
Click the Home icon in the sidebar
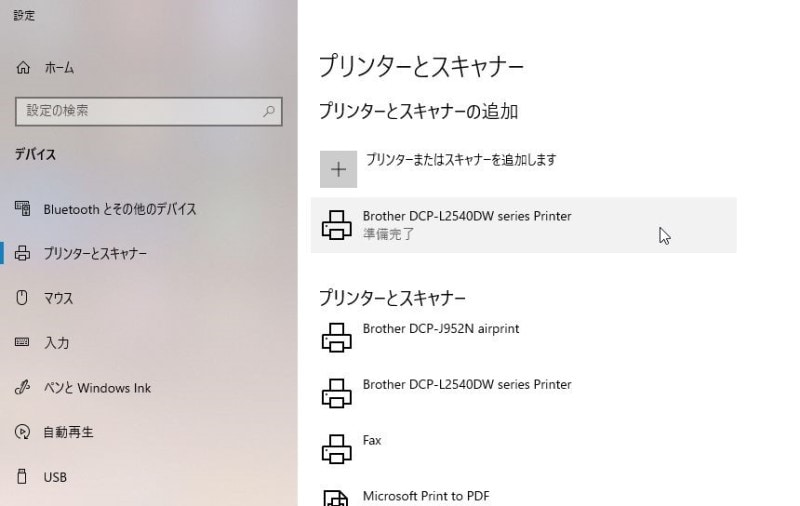coord(23,67)
